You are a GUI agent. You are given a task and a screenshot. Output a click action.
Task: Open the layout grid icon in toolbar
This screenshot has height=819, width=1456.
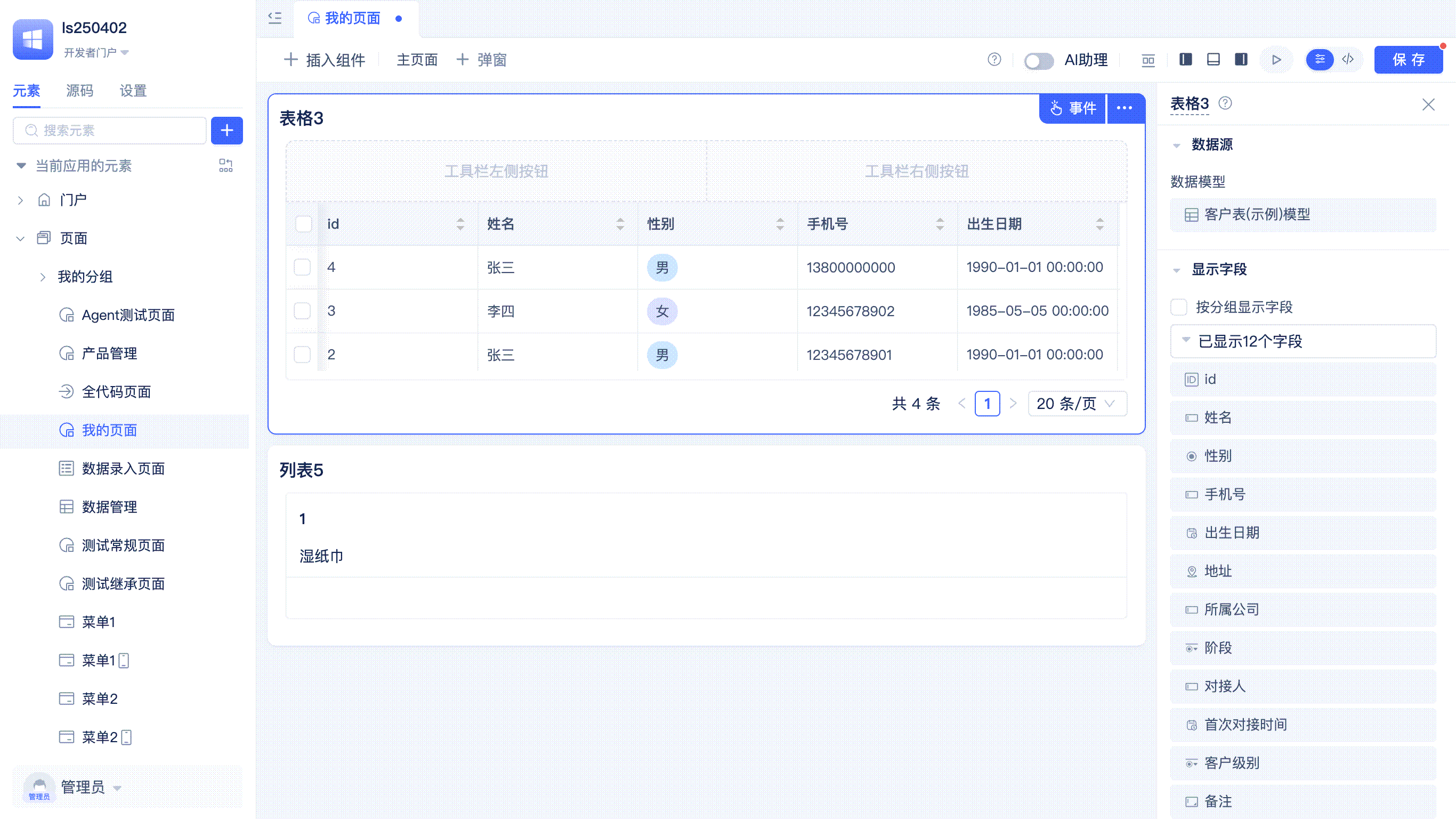click(x=1148, y=60)
